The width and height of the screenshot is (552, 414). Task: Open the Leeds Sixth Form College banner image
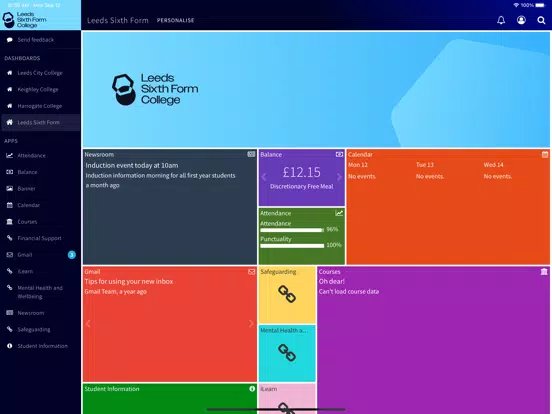[x=316, y=89]
